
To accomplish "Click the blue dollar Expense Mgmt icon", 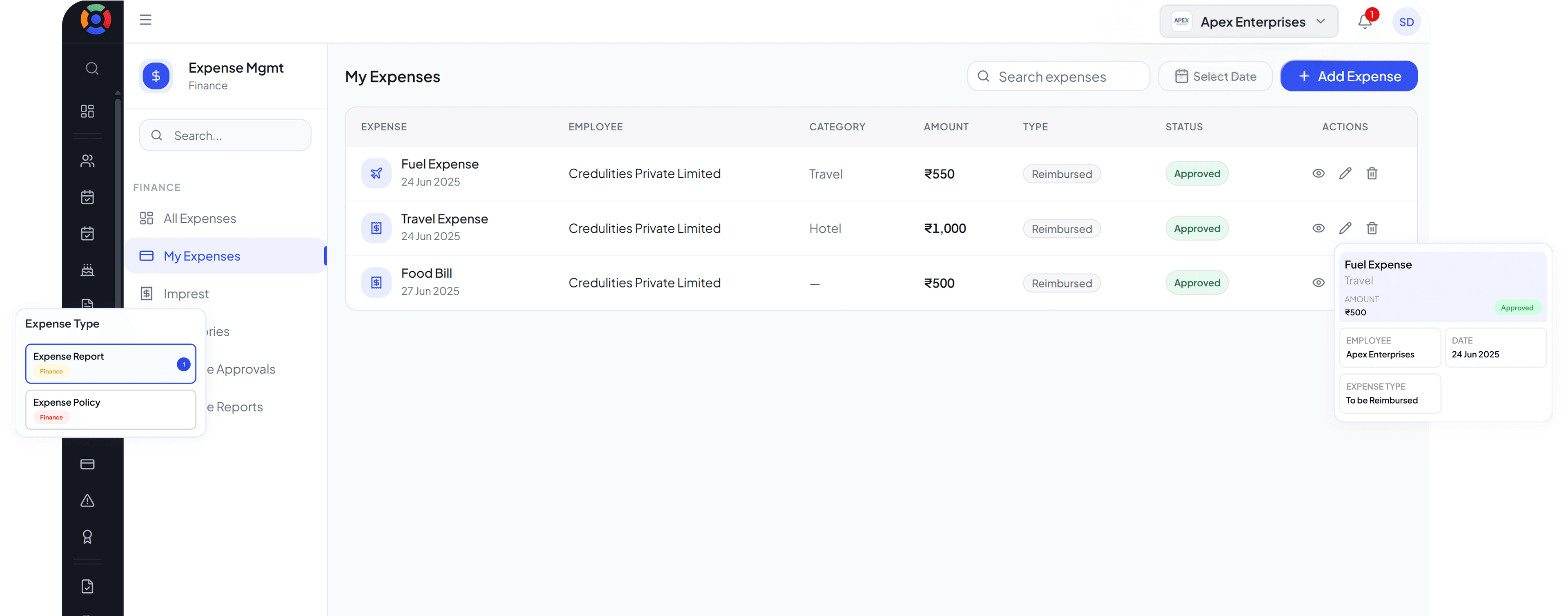I will pos(156,76).
